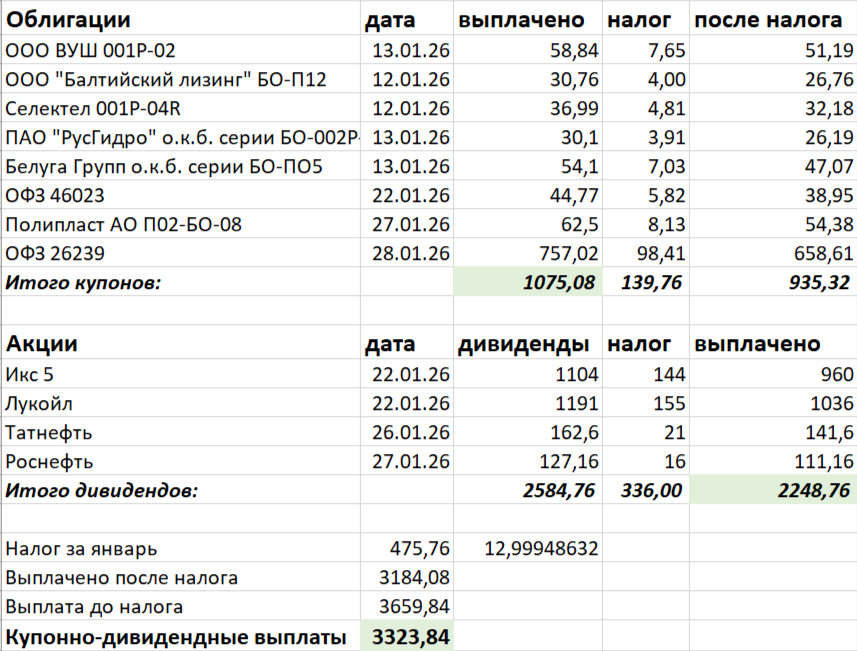Click value 3659,84
This screenshot has width=857, height=651.
click(x=407, y=606)
